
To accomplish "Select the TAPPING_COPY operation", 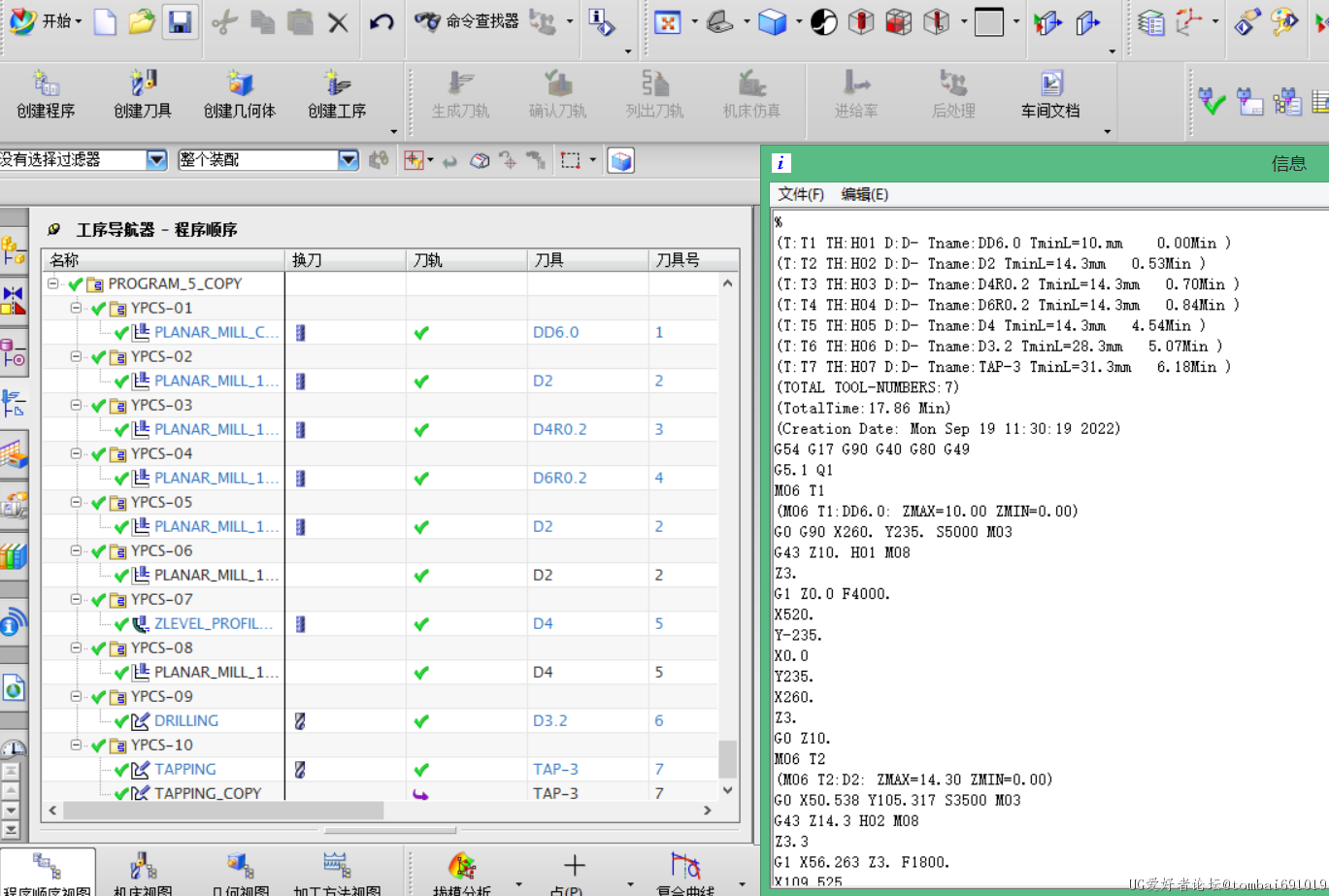I will coord(208,793).
